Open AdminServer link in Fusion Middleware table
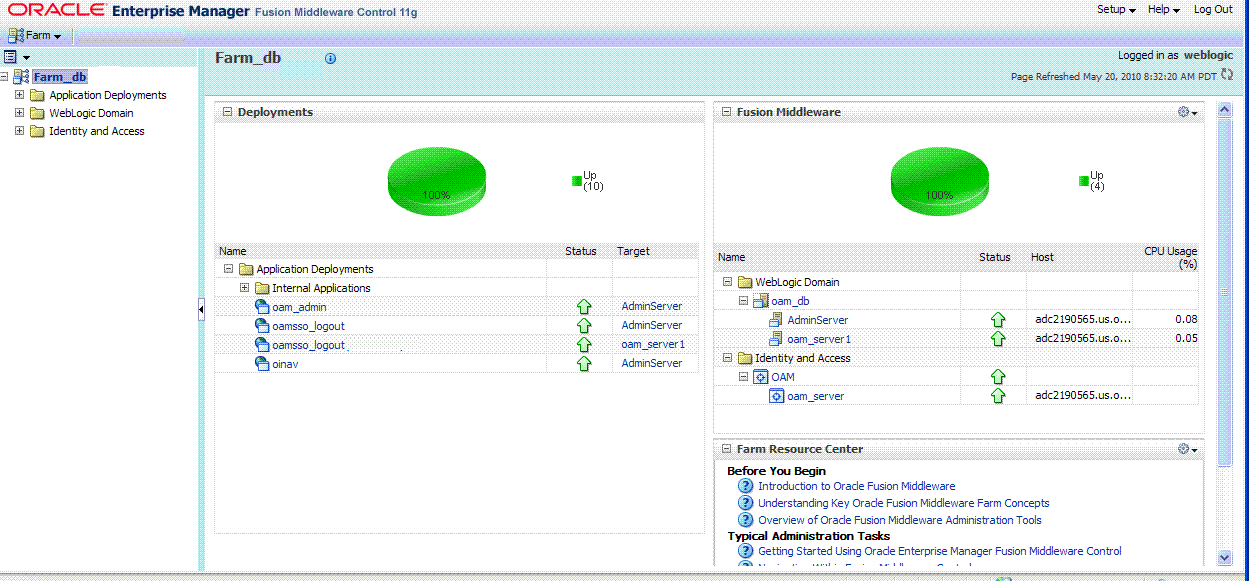The width and height of the screenshot is (1257, 581). tap(817, 320)
